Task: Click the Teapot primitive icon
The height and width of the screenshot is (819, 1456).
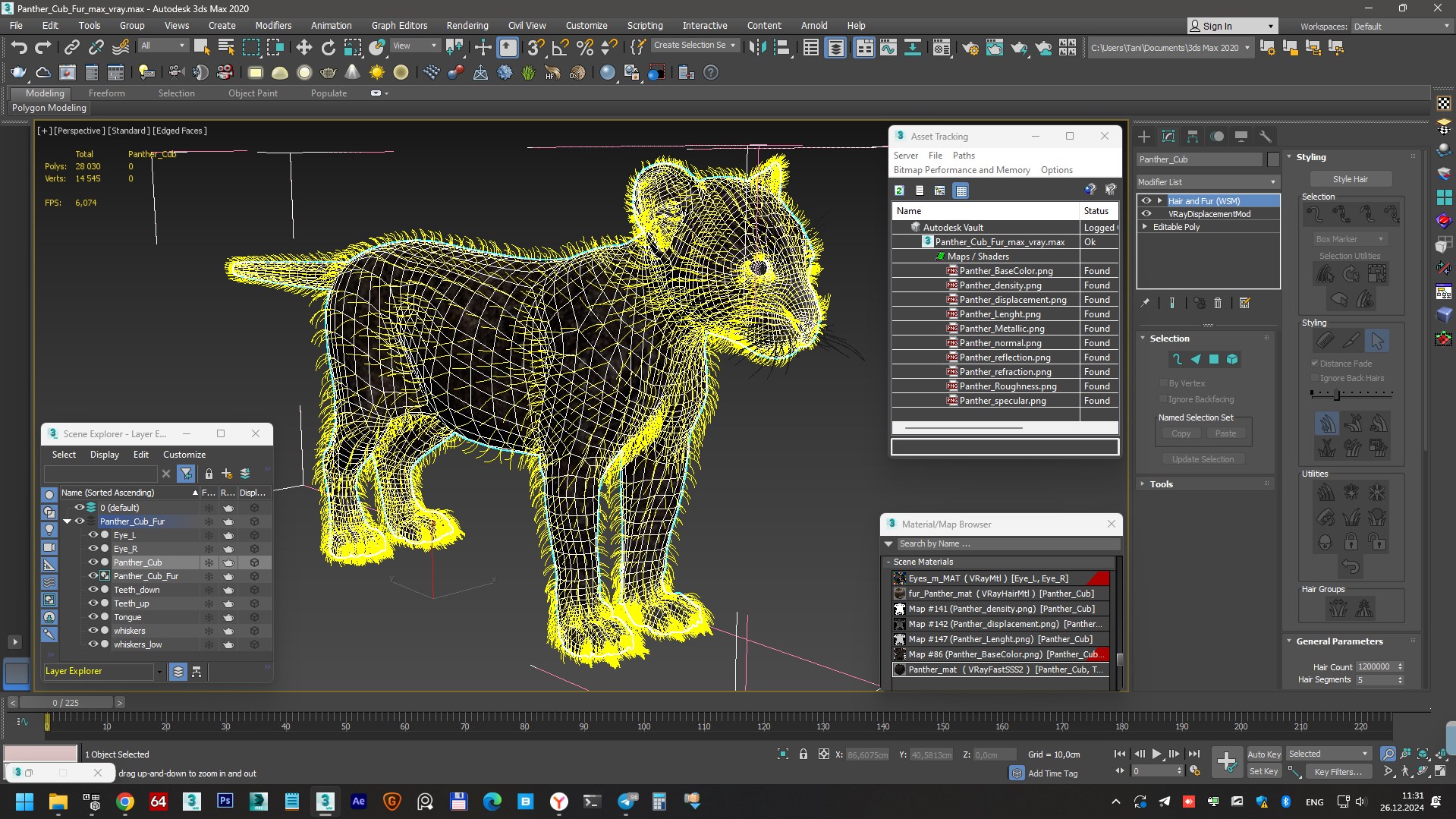Action: click(328, 73)
